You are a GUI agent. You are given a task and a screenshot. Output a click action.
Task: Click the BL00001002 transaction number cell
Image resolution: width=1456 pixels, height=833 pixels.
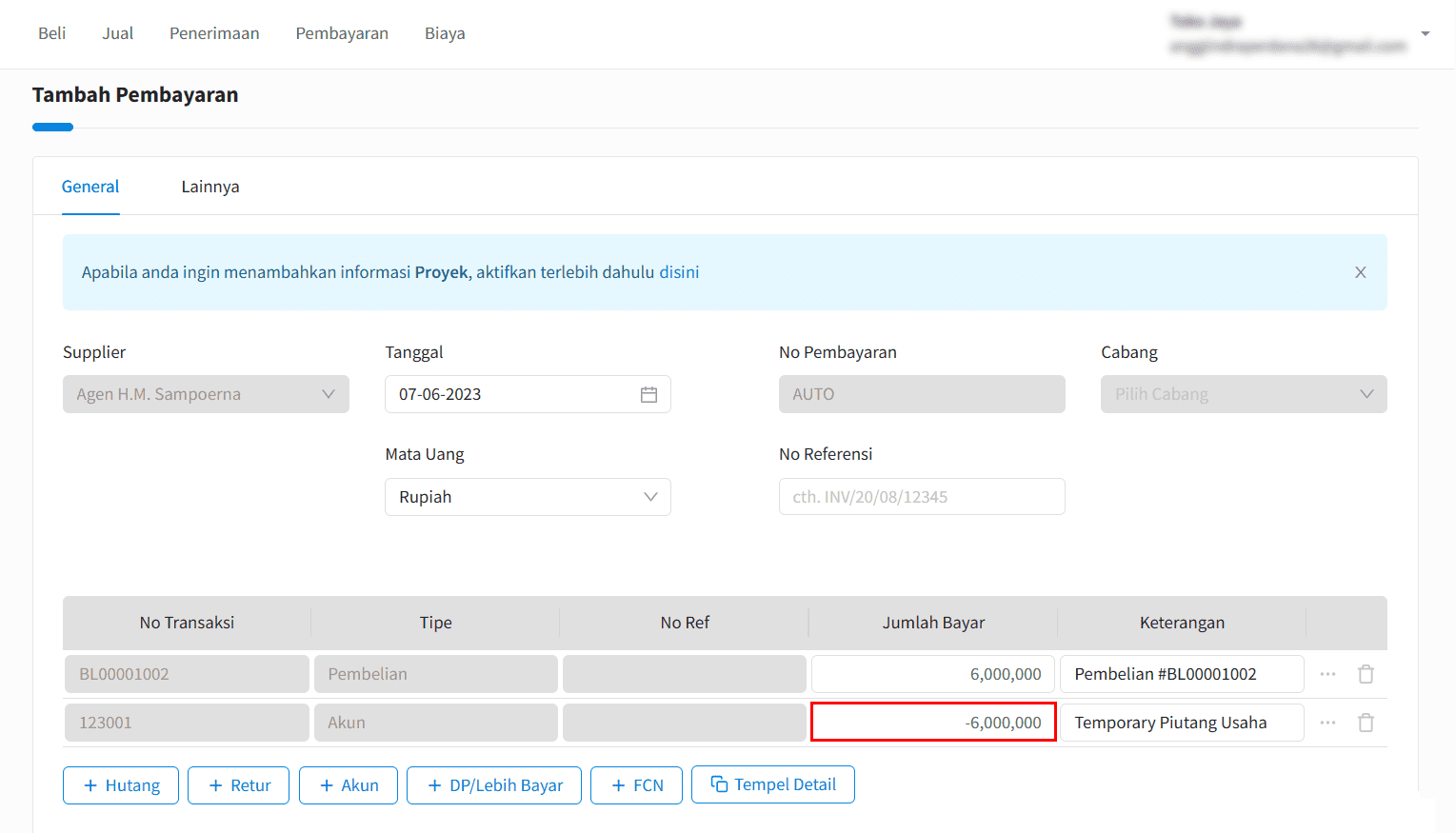click(187, 674)
